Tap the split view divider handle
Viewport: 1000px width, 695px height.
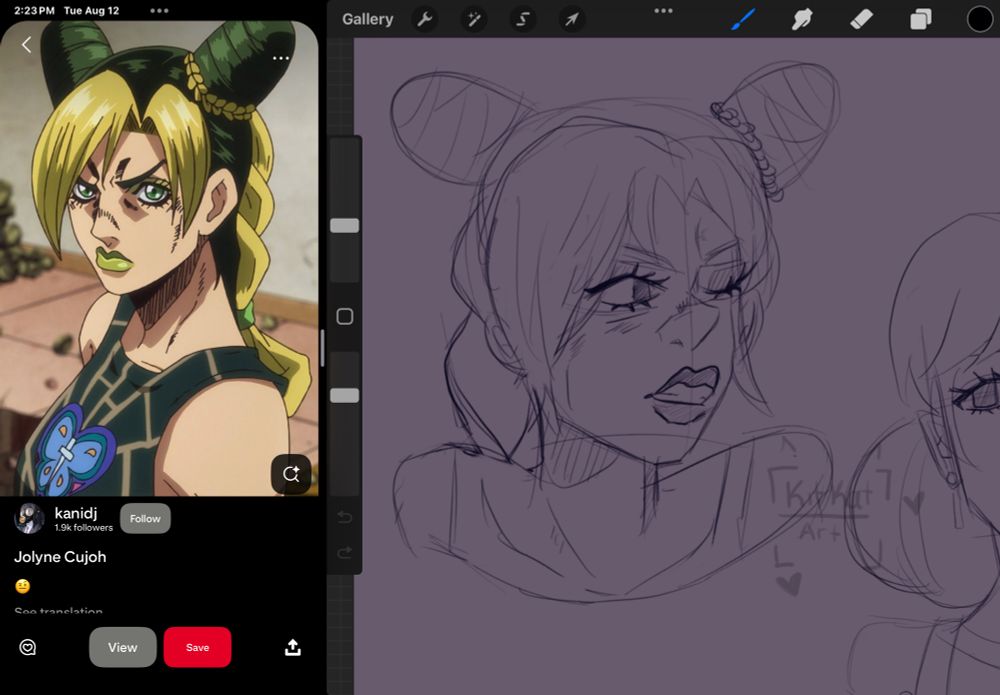point(323,348)
